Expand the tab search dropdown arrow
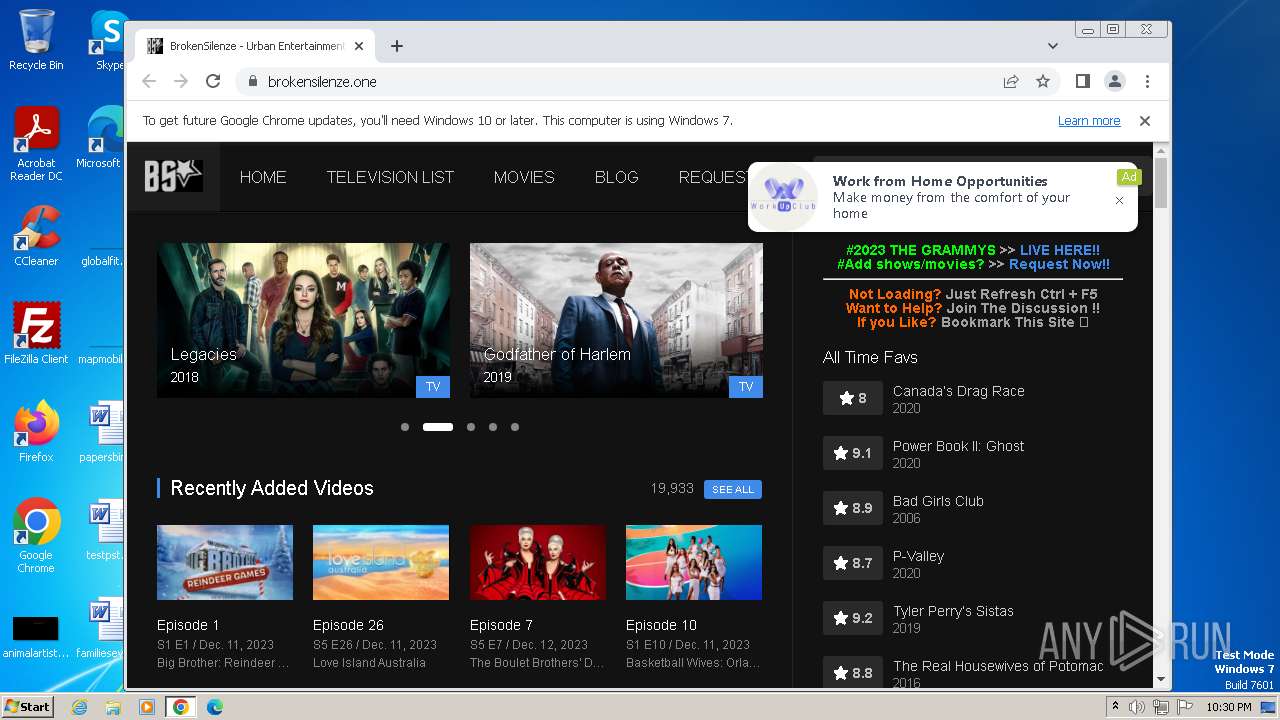Image resolution: width=1280 pixels, height=720 pixels. tap(1053, 46)
